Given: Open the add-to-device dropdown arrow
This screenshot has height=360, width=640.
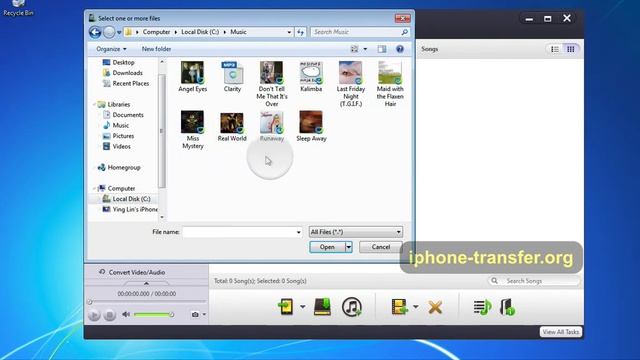Looking at the screenshot, I should click(302, 307).
